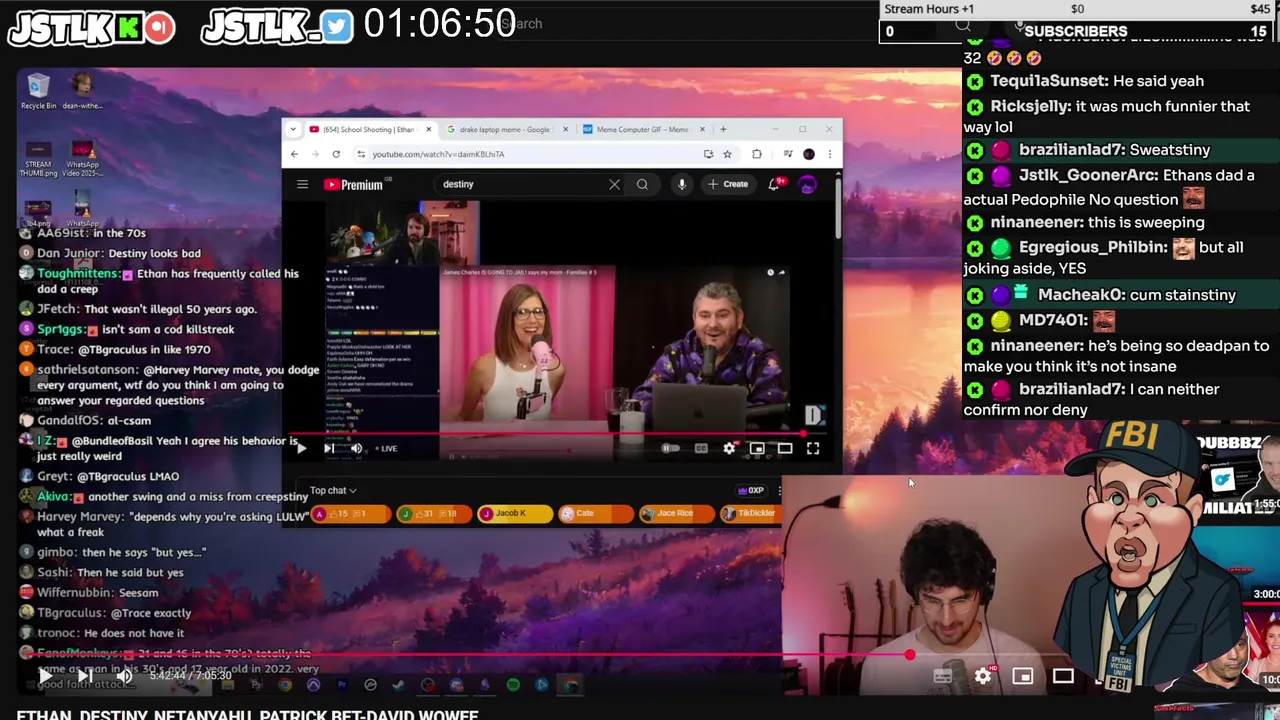Open miniplayer in inner YouTube player
1280x720 pixels.
[x=757, y=448]
